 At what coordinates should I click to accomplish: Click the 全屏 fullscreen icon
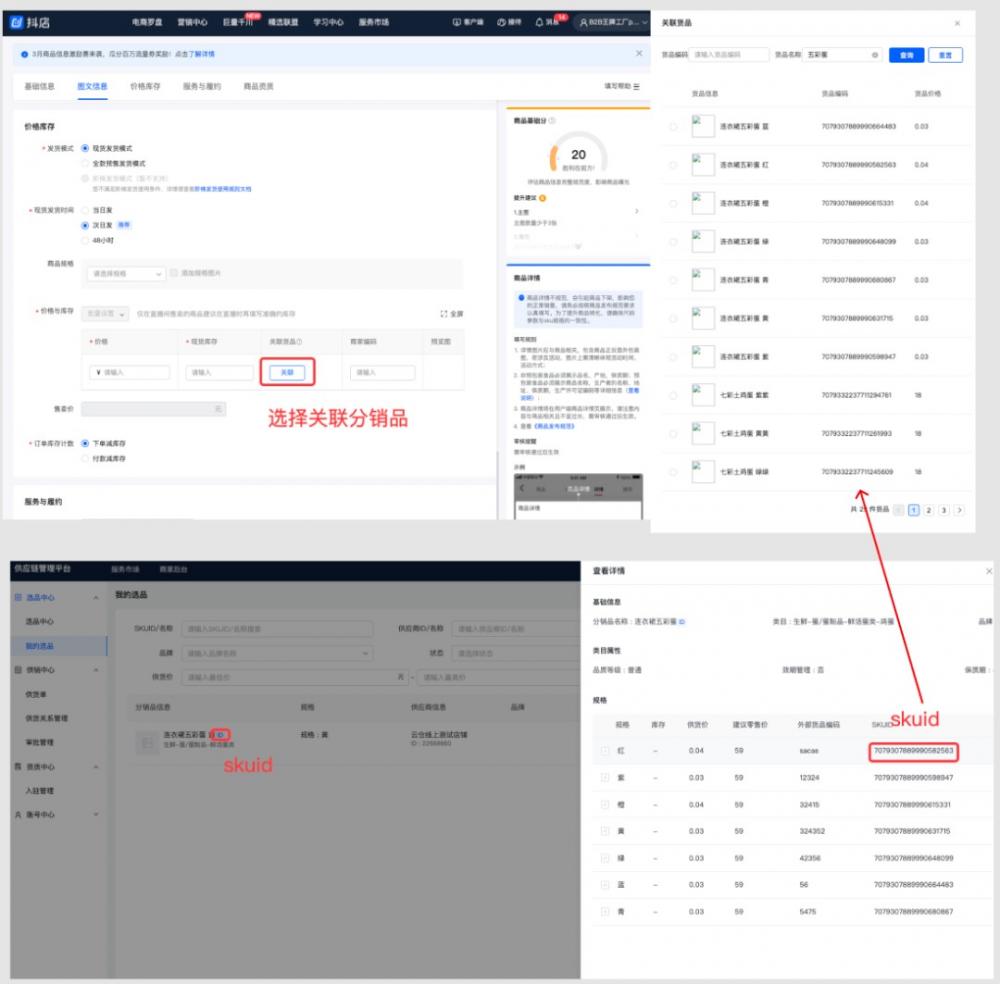pos(443,314)
